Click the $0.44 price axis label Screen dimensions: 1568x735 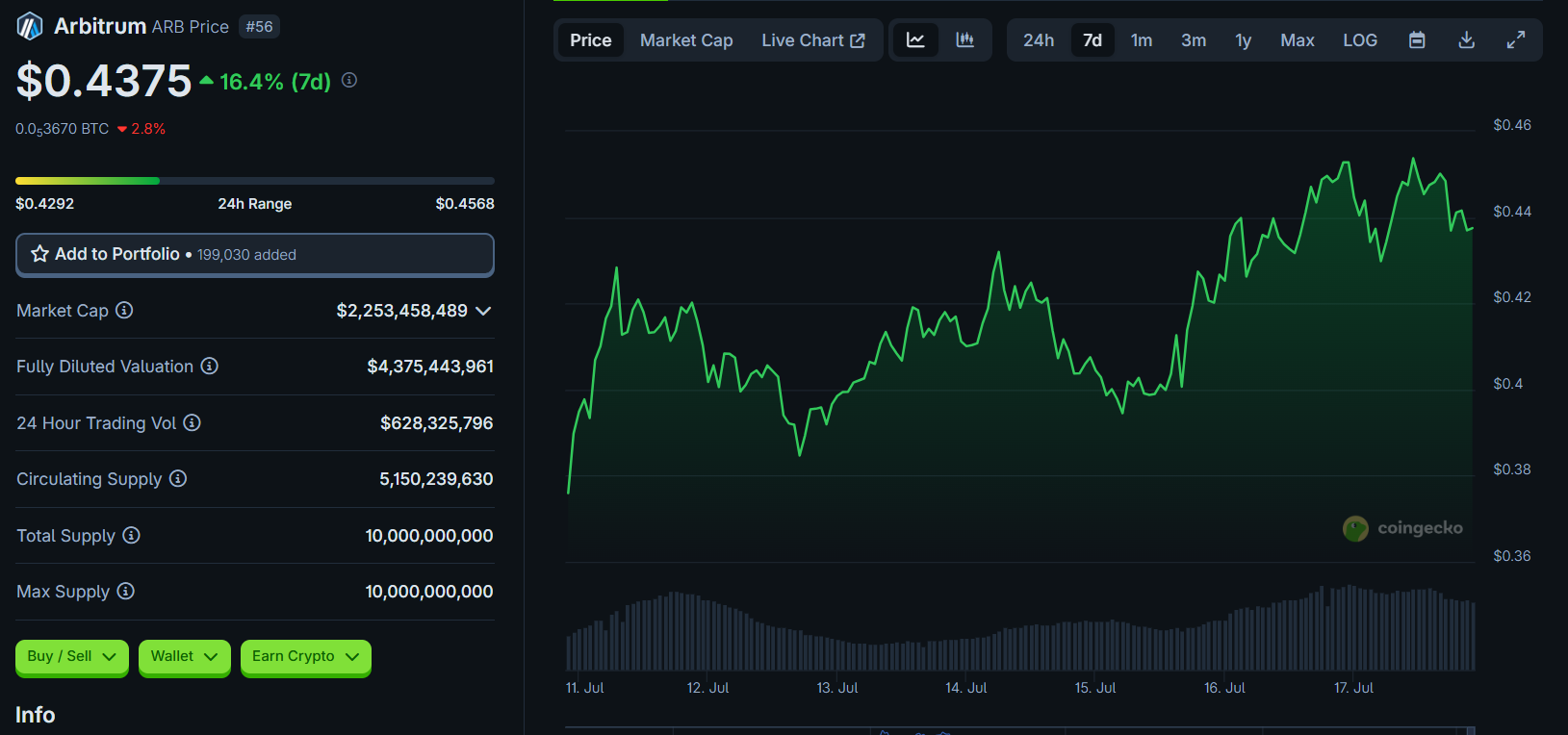(x=1512, y=212)
